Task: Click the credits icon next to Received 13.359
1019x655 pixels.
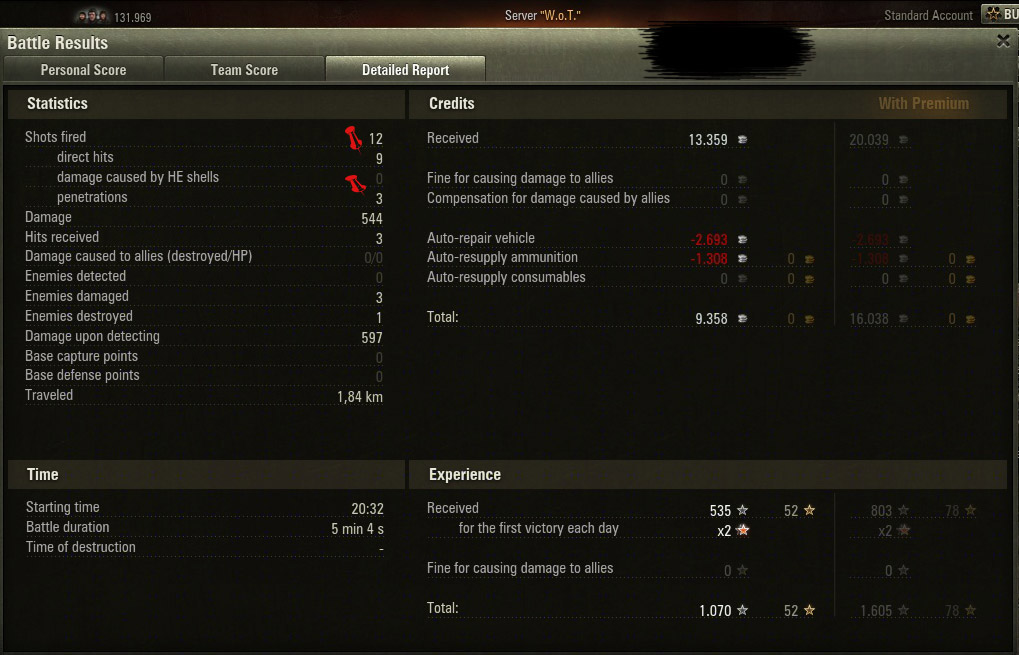Action: 743,140
